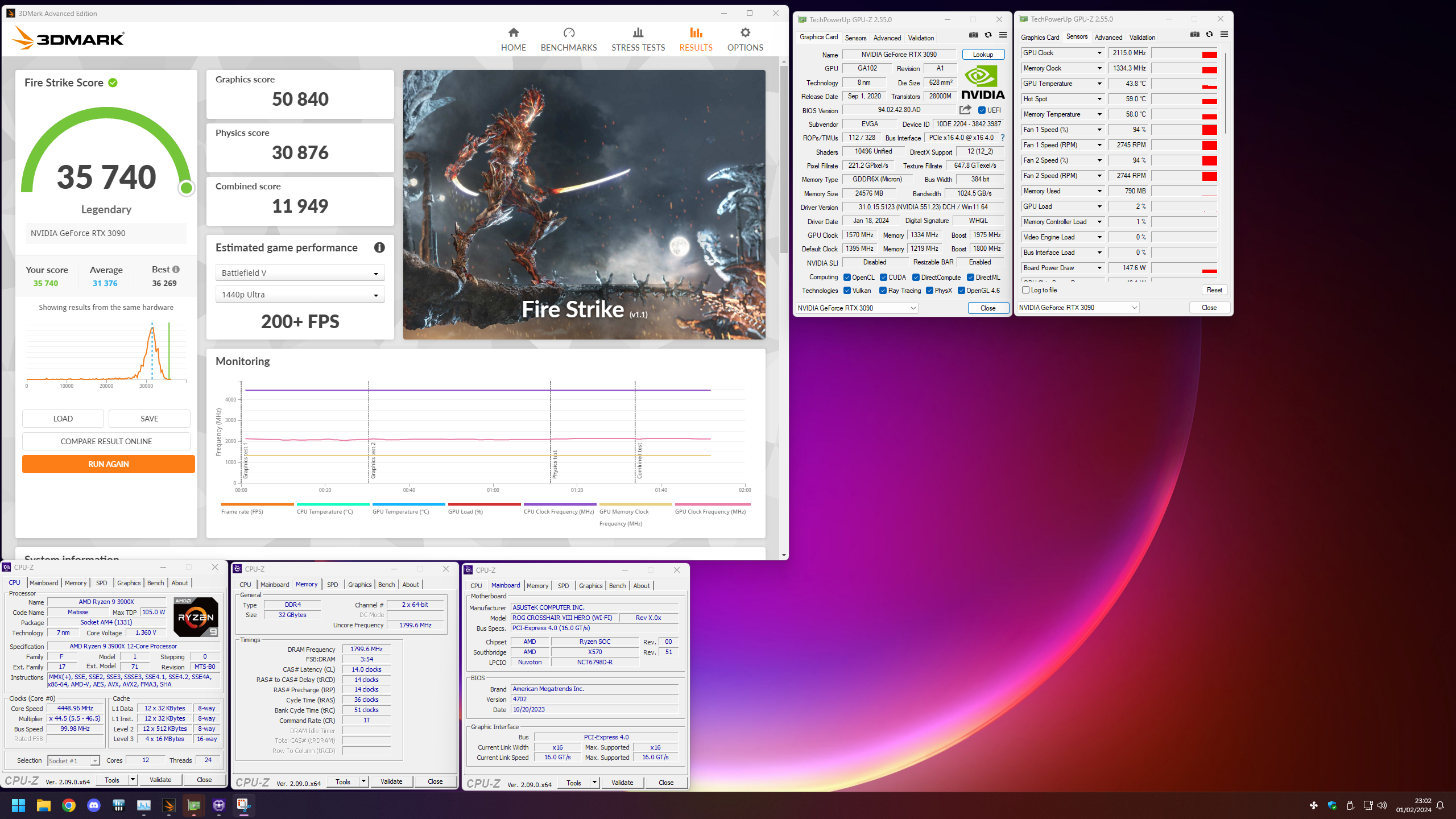Viewport: 1456px width, 819px height.
Task: Toggle the DirectML checkbox in GPU-Z
Action: [971, 278]
